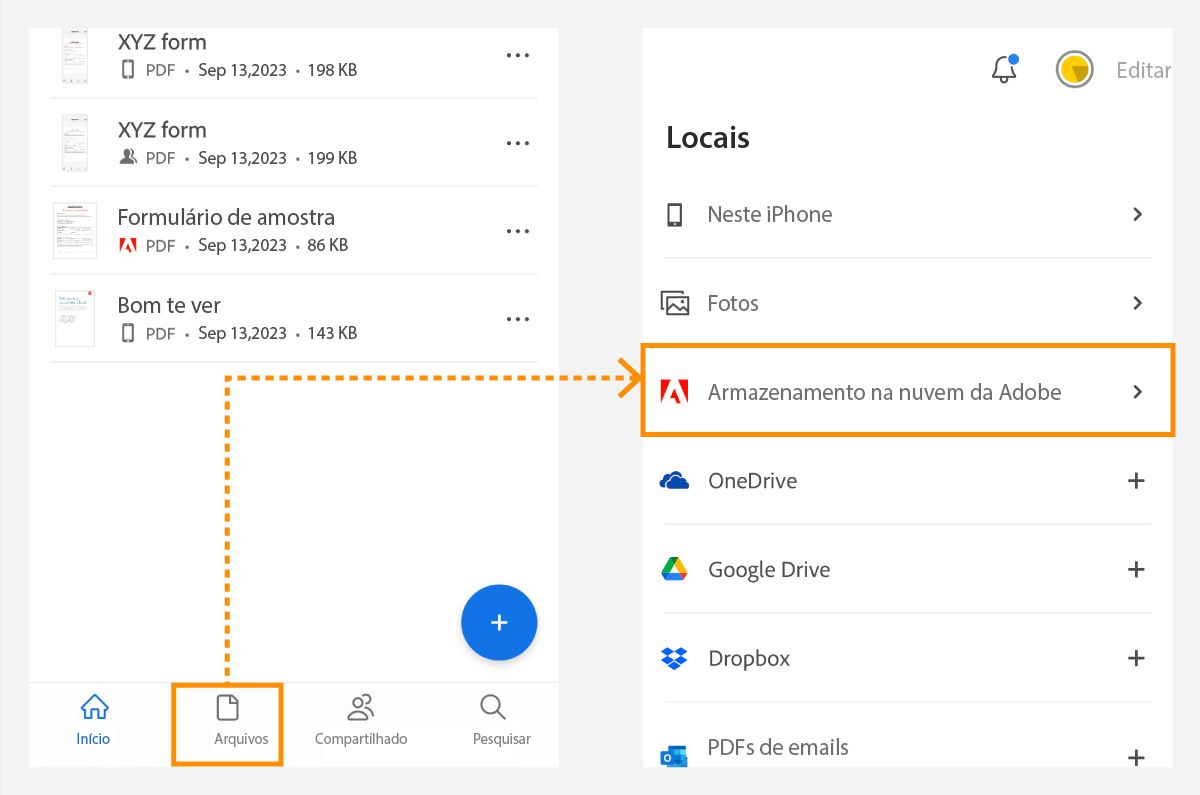The height and width of the screenshot is (795, 1200).
Task: Tap the Fotos photos icon
Action: (674, 303)
